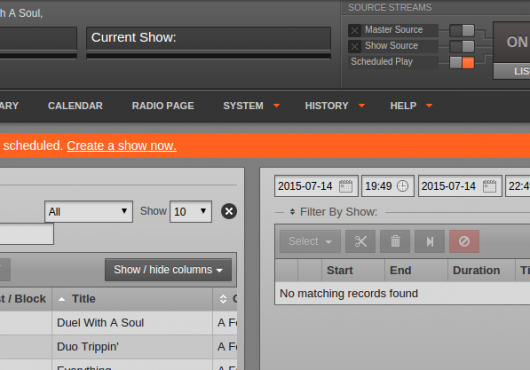Toggle the Scheduled Play switch
This screenshot has width=530, height=370.
462,62
